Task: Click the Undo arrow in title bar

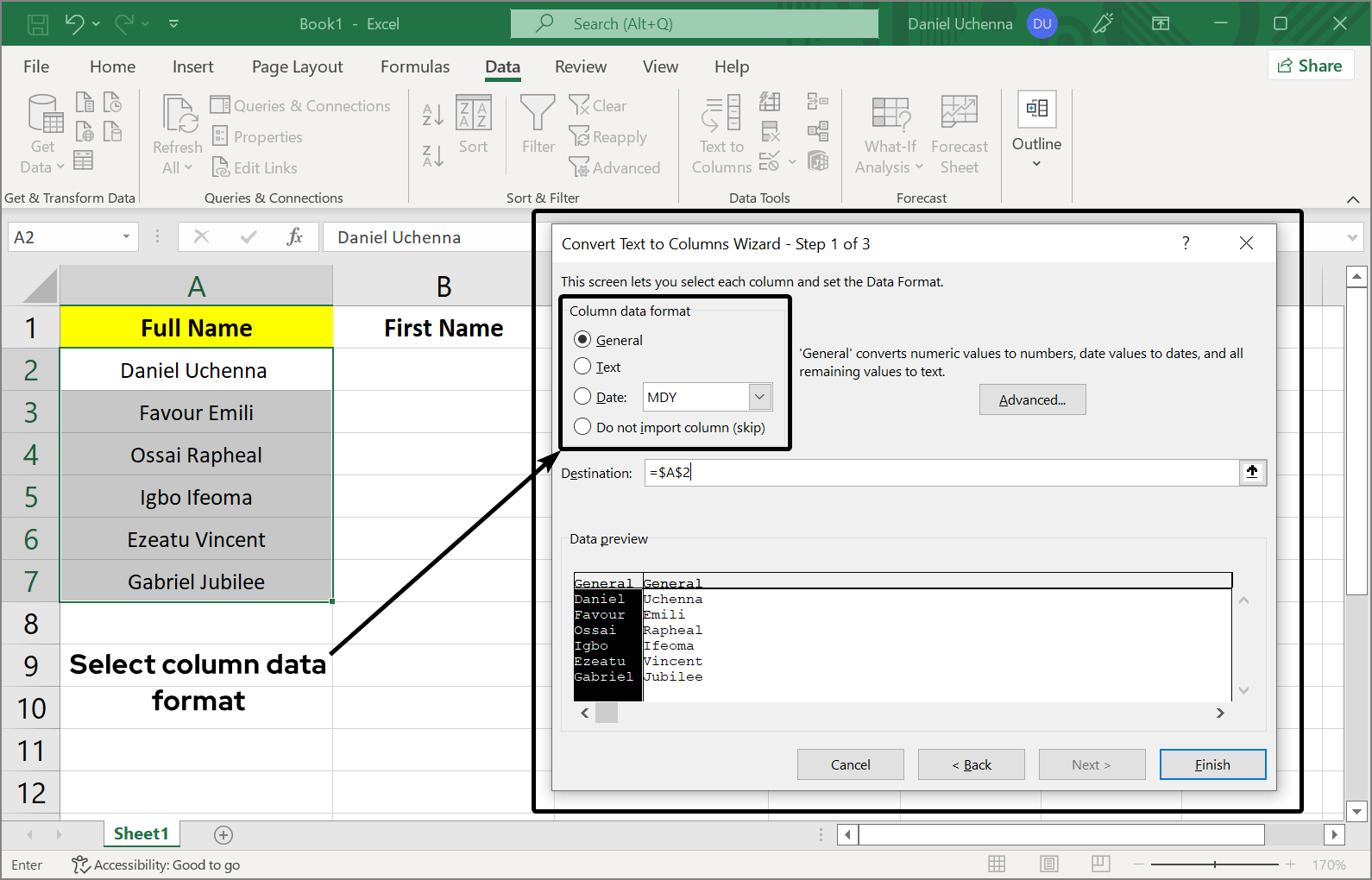Action: (74, 24)
